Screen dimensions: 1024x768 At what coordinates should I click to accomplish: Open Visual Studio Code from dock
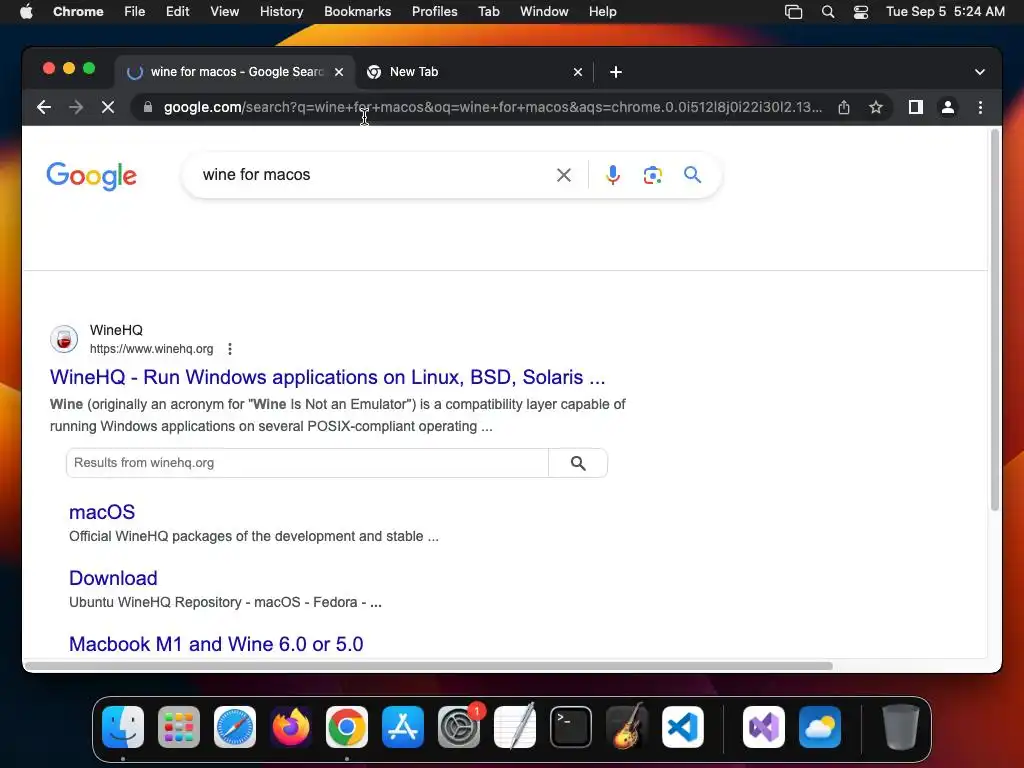tap(682, 727)
